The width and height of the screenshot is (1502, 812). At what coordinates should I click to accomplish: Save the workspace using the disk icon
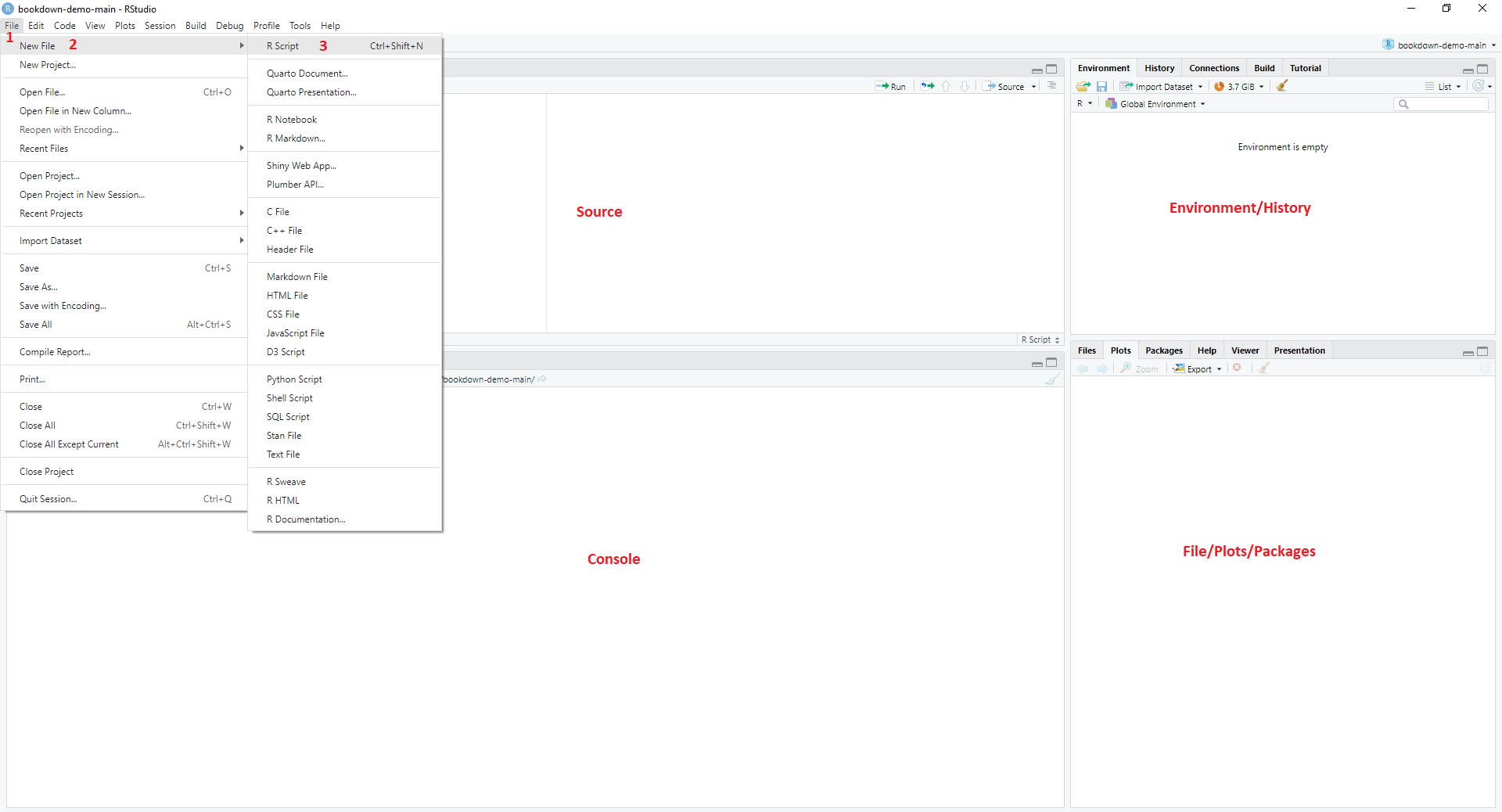click(1101, 86)
